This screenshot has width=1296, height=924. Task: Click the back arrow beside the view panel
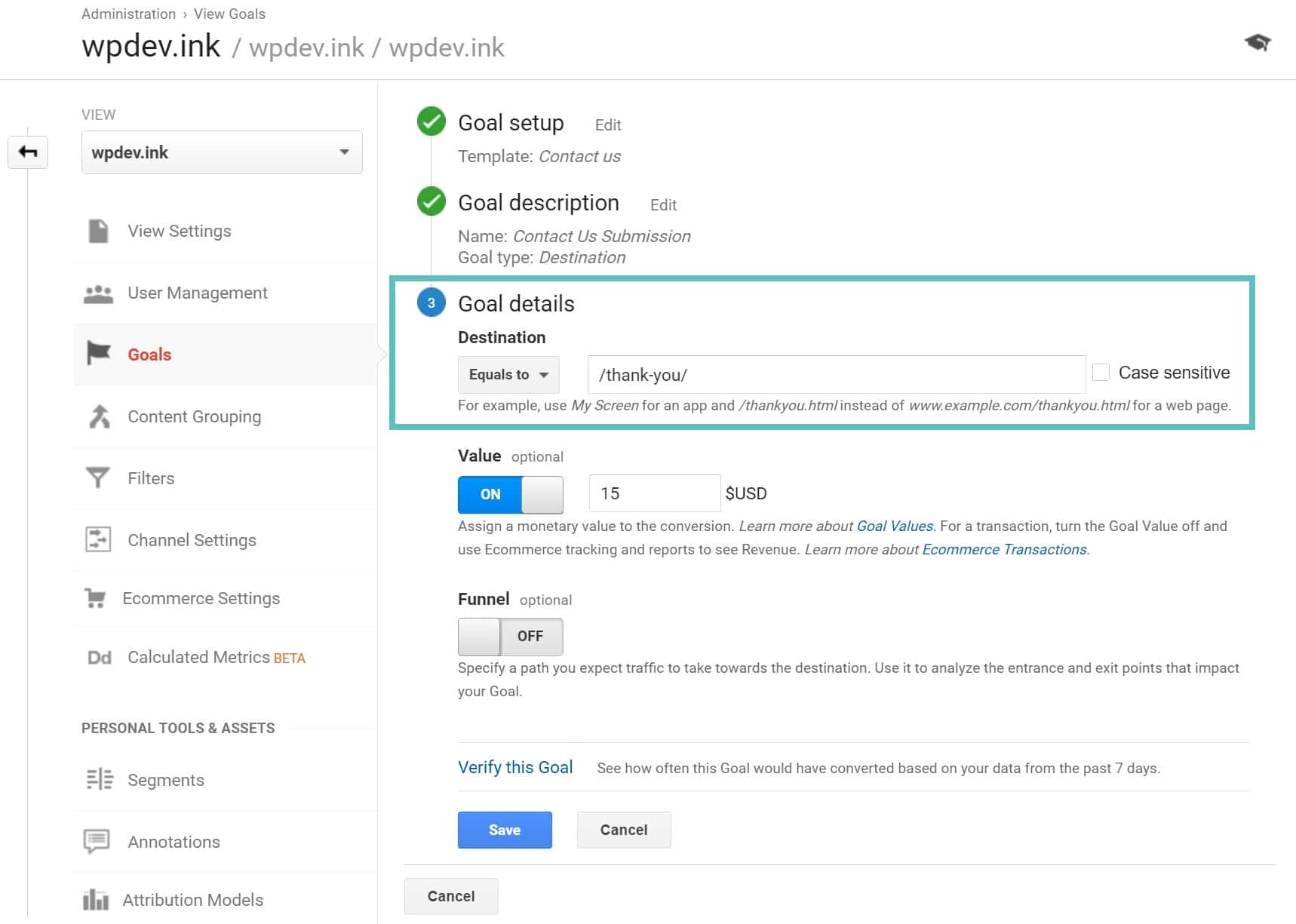[x=28, y=152]
